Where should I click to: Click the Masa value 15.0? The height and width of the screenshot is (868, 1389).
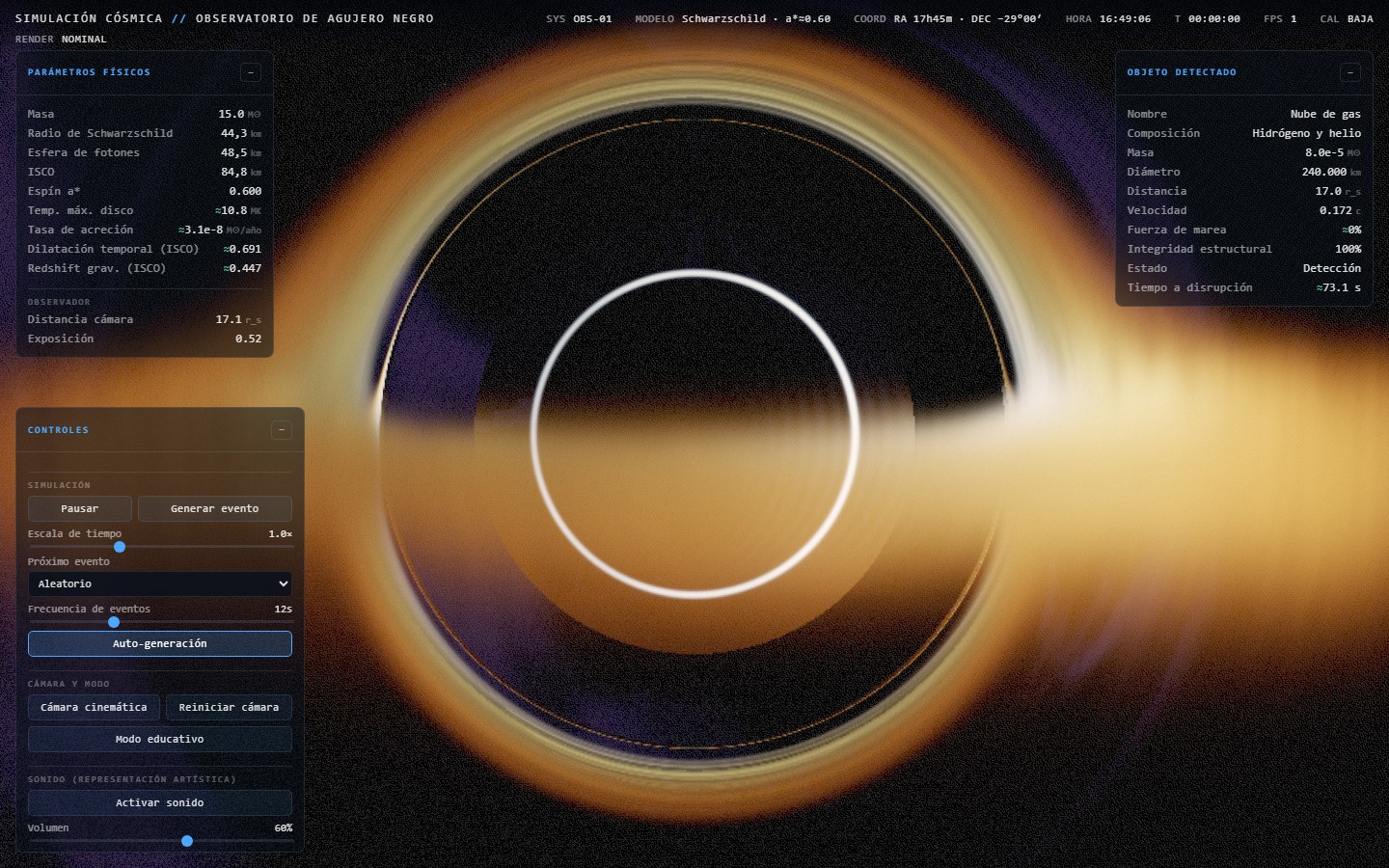pyautogui.click(x=231, y=114)
